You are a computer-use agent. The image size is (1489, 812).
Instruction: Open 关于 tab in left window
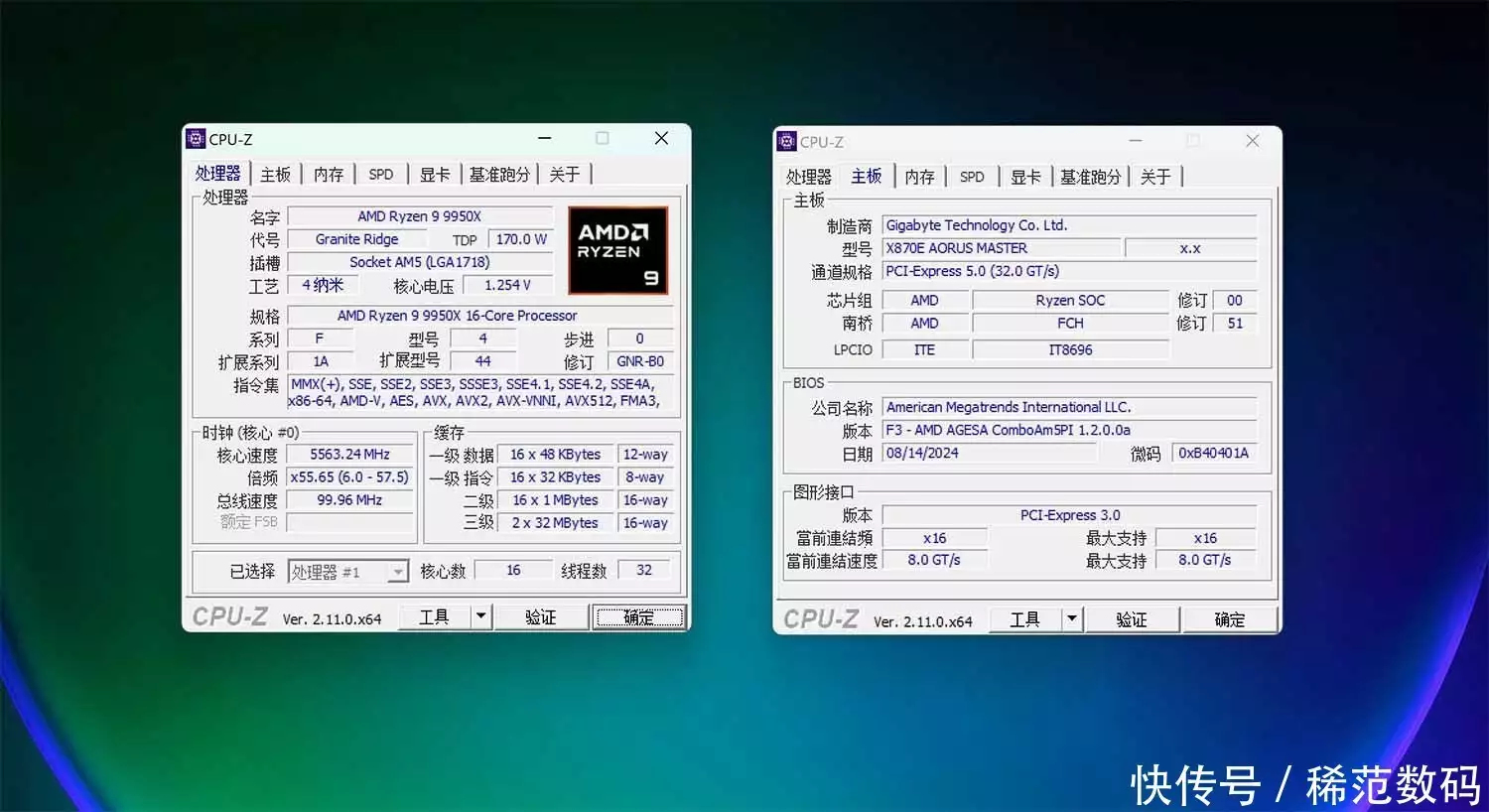(x=565, y=175)
